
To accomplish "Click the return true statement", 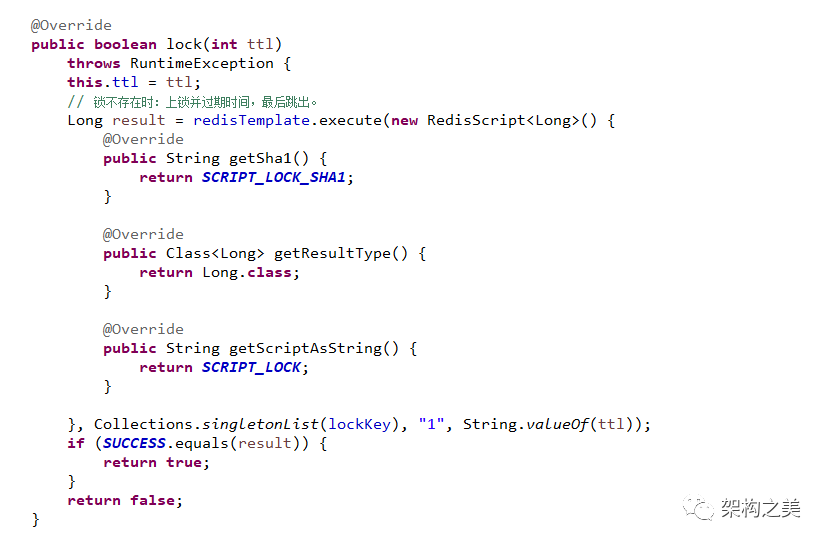I will coord(156,462).
